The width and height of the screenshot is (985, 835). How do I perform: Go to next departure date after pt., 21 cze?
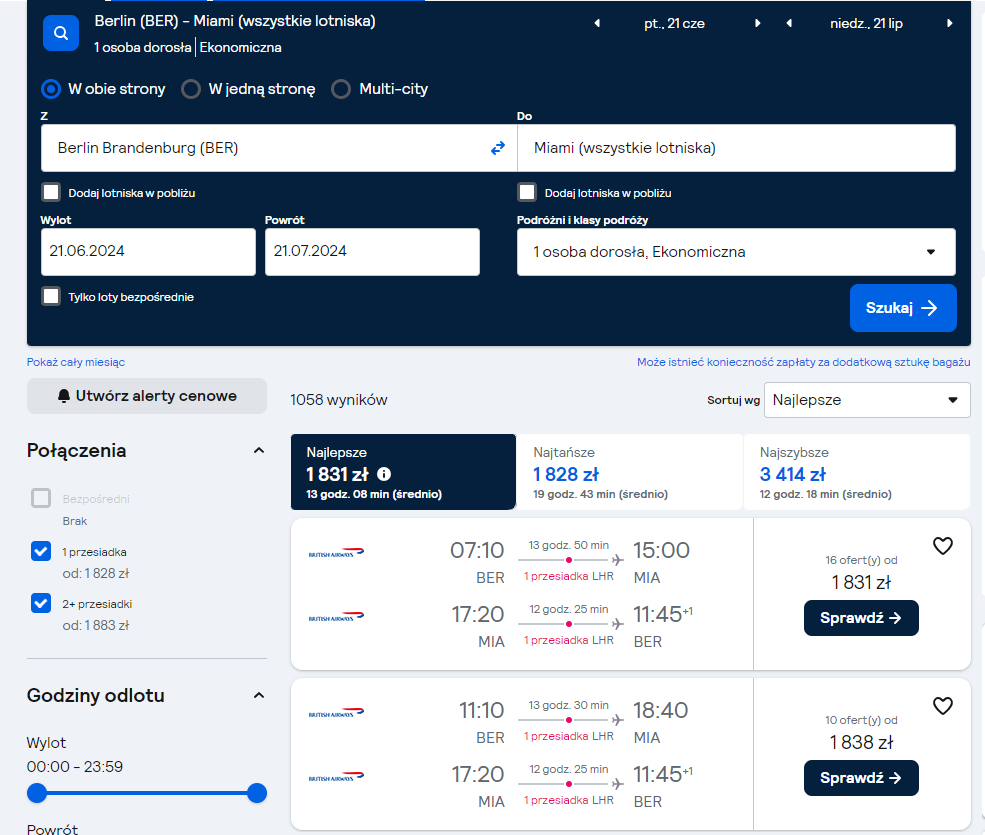coord(758,23)
